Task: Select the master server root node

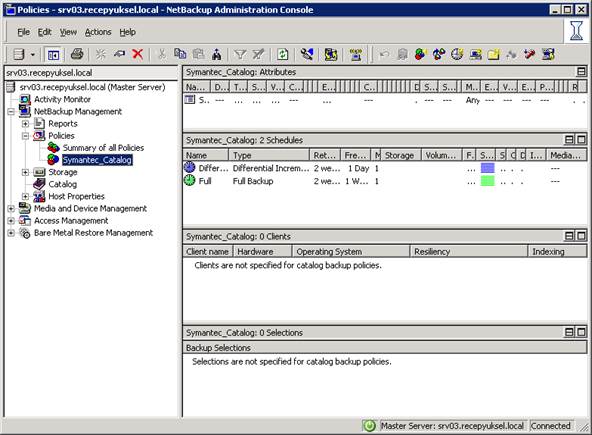Action: 92,87
